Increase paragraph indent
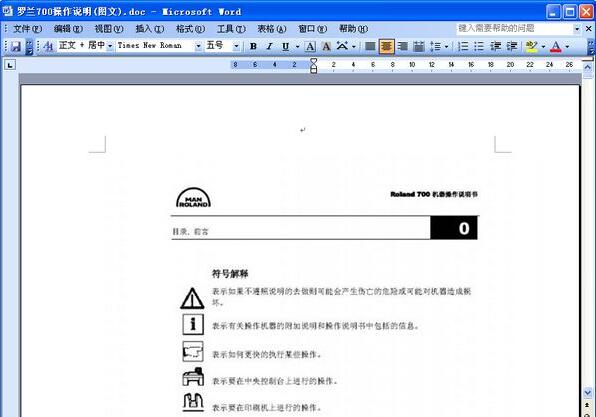This screenshot has height=417, width=596. pyautogui.click(x=512, y=46)
